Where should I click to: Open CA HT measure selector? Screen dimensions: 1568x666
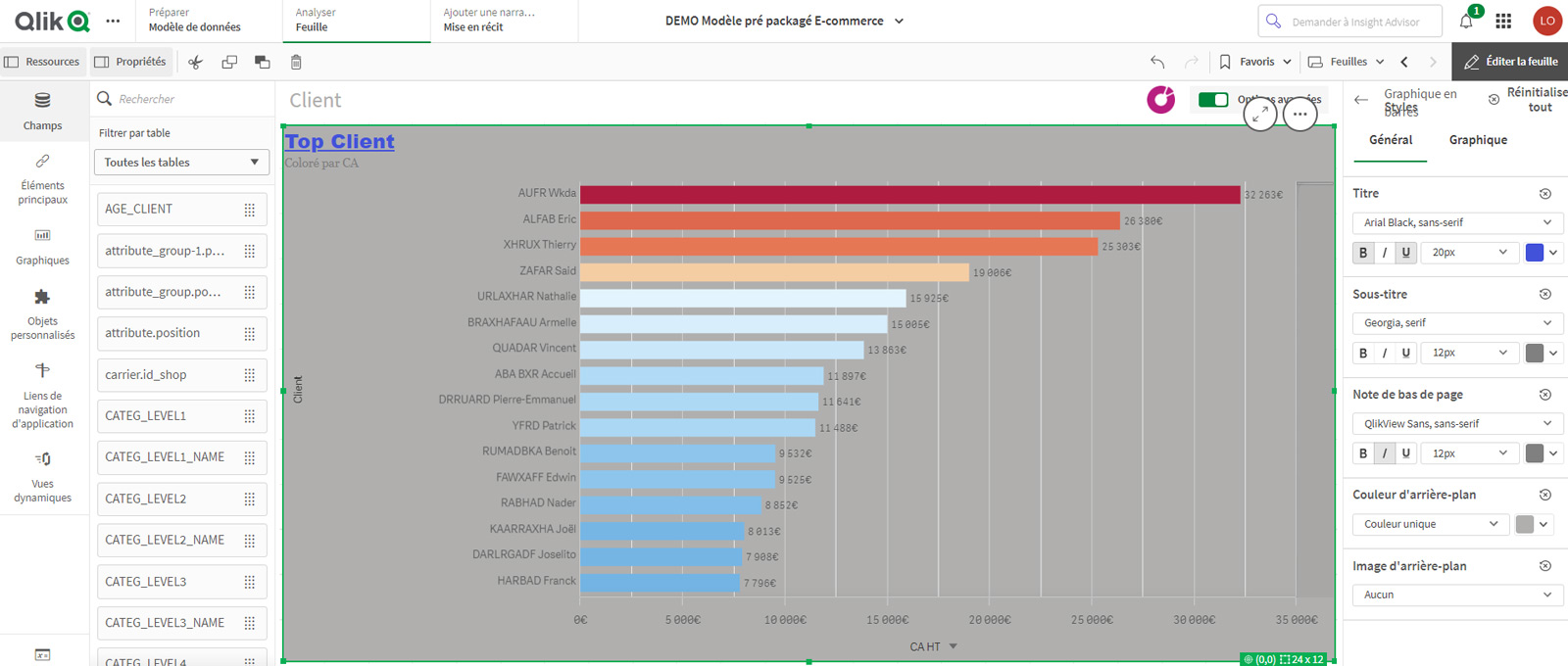(x=933, y=646)
